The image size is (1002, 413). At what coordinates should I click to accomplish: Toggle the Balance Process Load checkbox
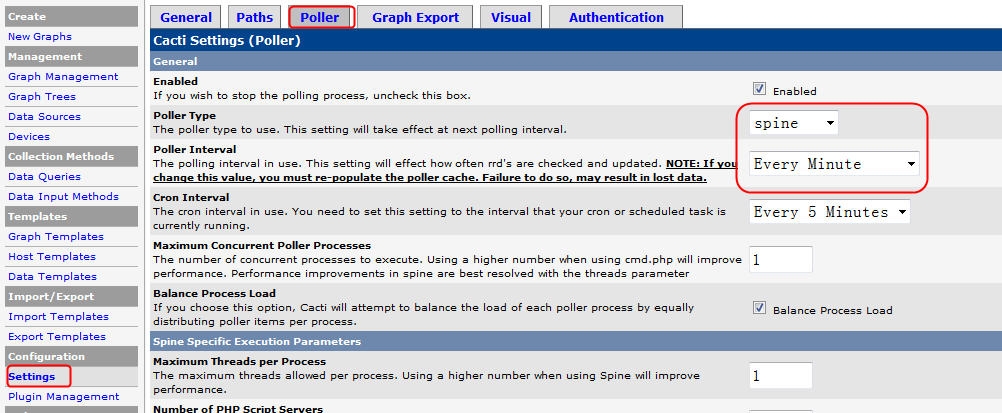tap(759, 309)
